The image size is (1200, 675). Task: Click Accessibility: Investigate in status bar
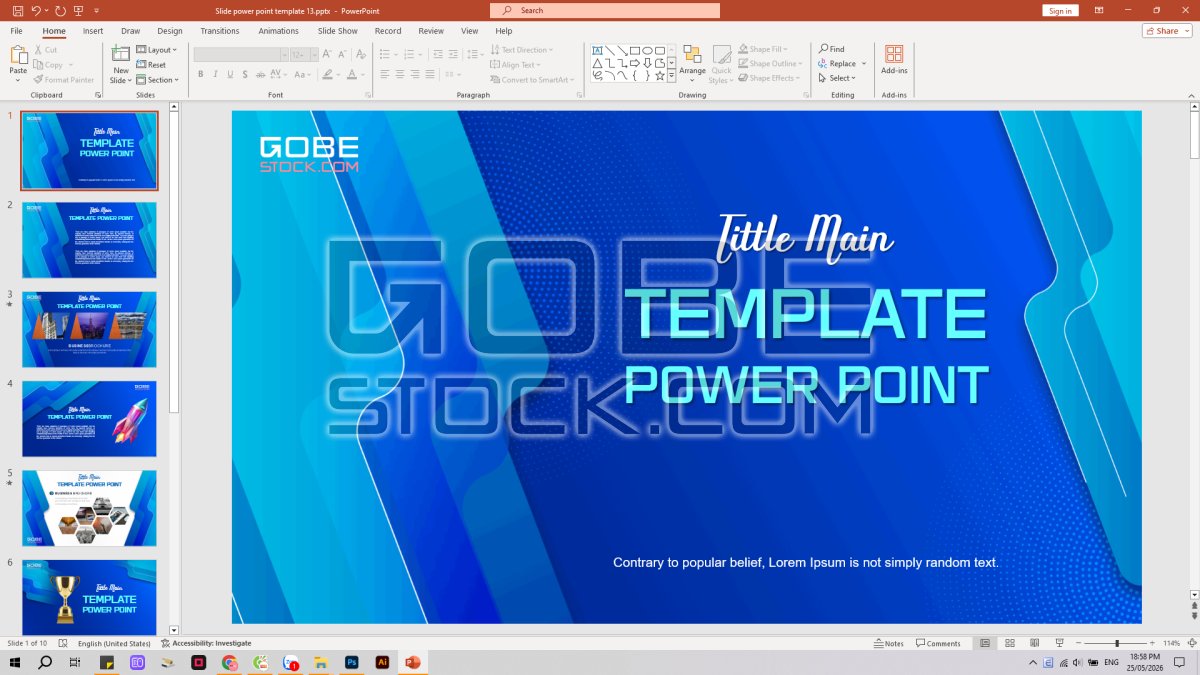[x=206, y=643]
